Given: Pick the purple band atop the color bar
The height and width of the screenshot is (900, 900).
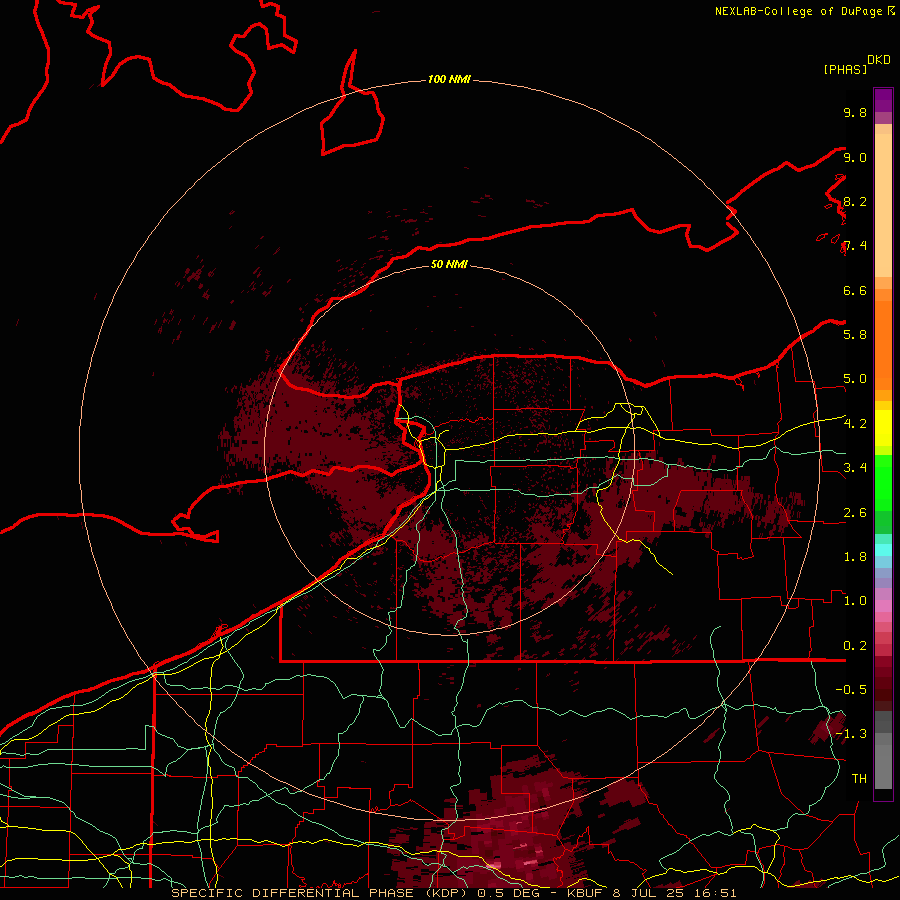Looking at the screenshot, I should [x=883, y=100].
